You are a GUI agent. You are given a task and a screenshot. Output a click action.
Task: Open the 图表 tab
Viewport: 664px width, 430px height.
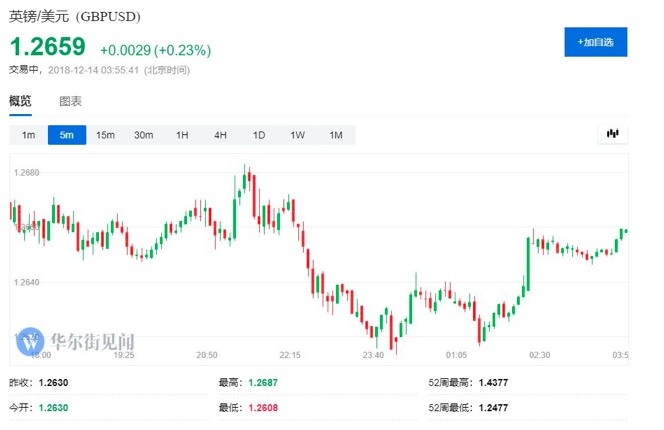(x=70, y=101)
